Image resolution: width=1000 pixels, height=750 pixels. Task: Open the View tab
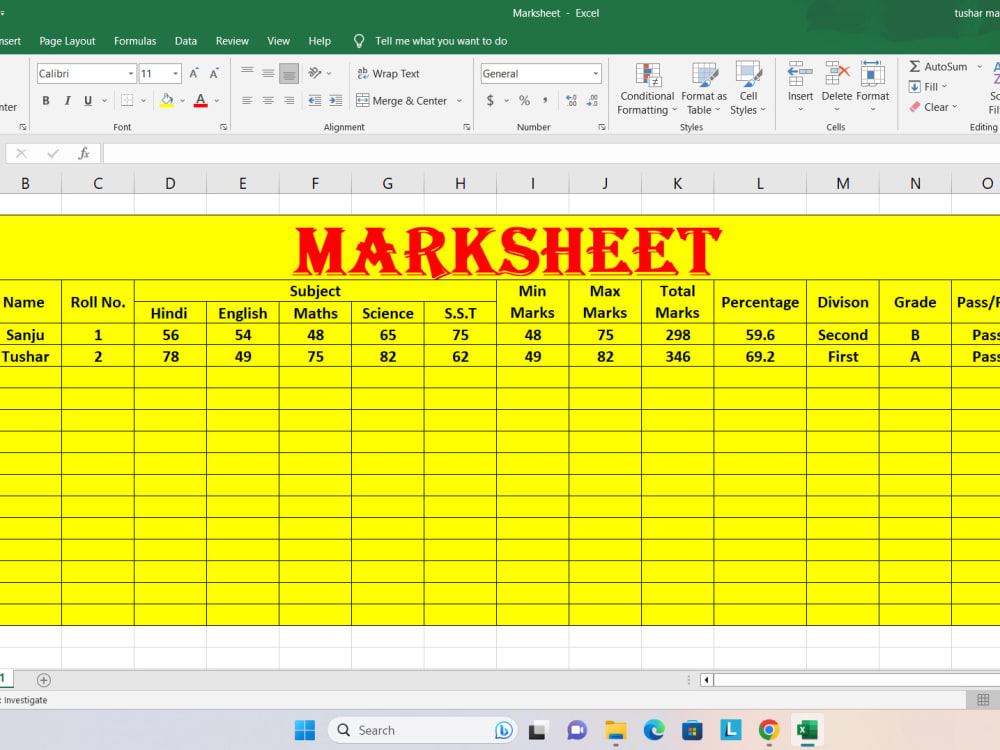click(x=278, y=41)
